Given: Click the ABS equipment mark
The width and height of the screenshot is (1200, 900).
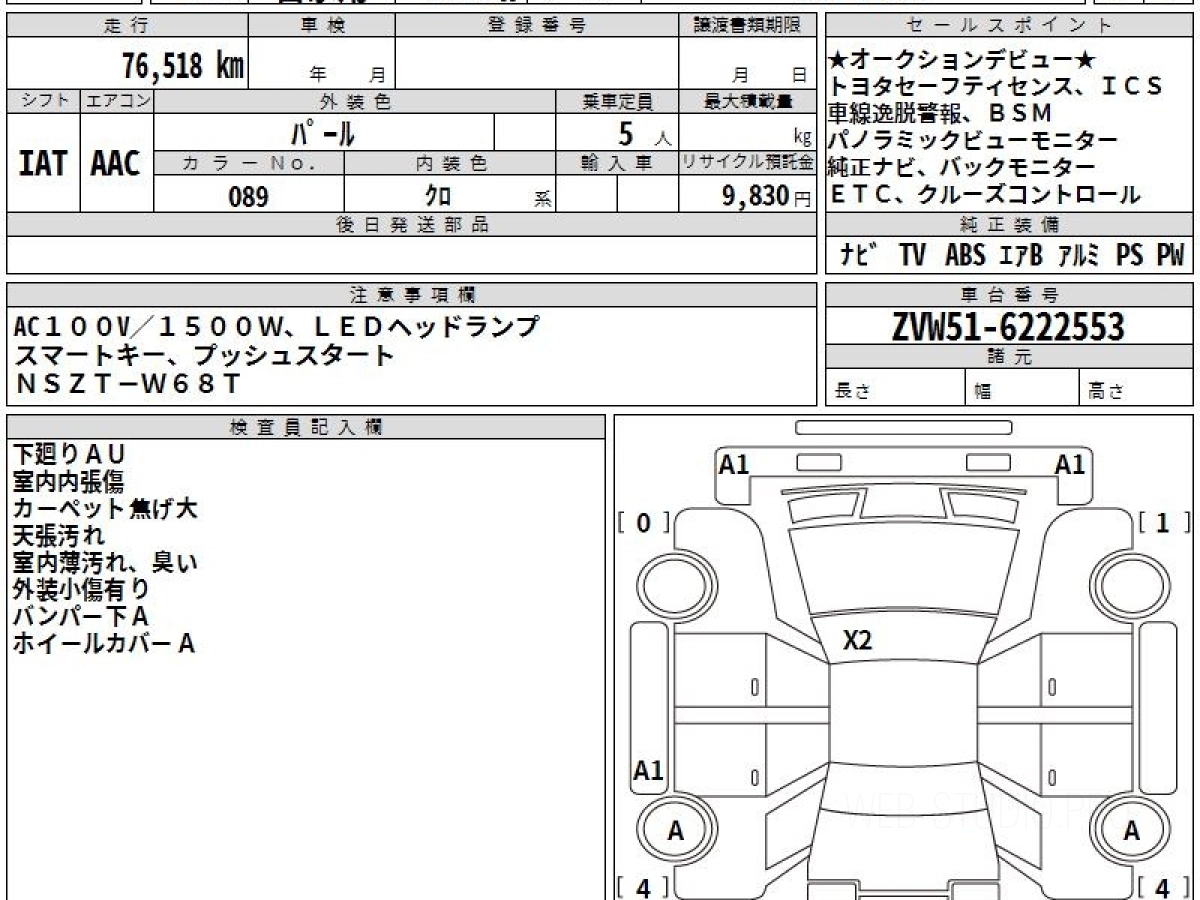Looking at the screenshot, I should (964, 256).
